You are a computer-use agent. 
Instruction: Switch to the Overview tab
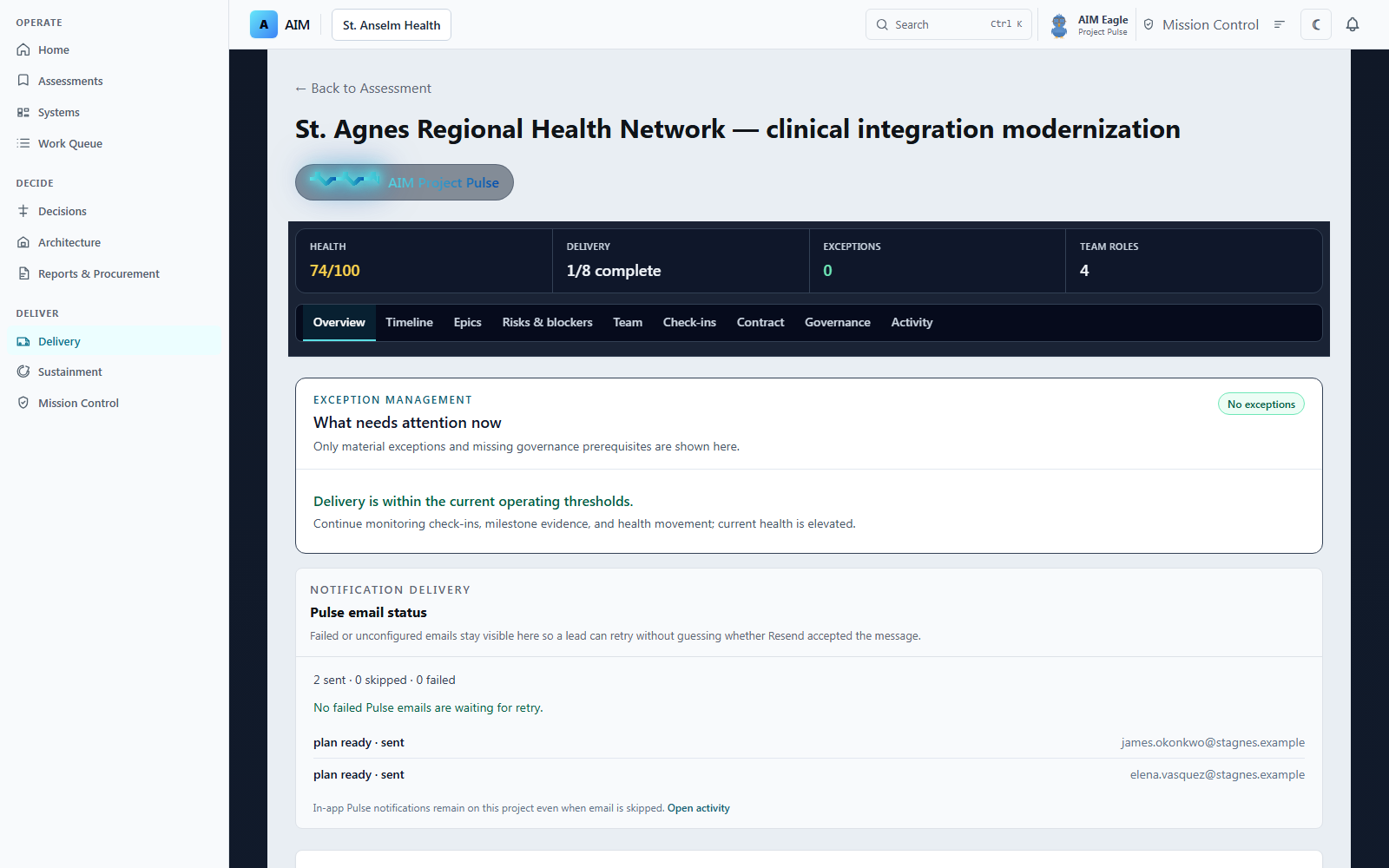(x=339, y=322)
